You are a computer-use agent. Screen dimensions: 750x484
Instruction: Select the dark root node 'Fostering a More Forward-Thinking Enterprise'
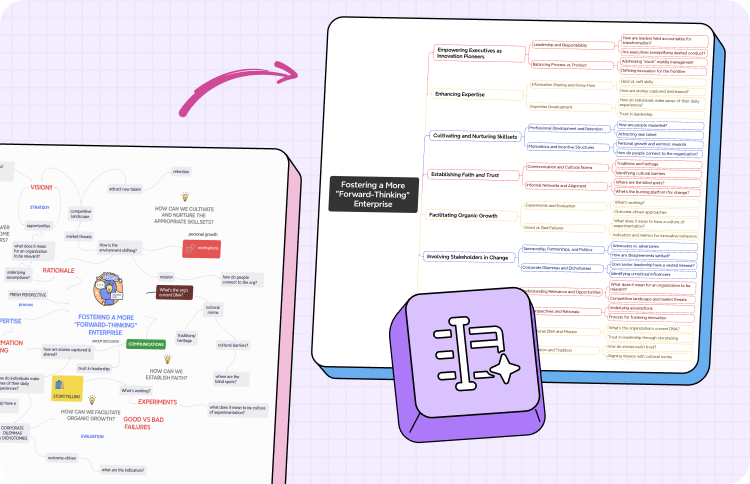(372, 192)
